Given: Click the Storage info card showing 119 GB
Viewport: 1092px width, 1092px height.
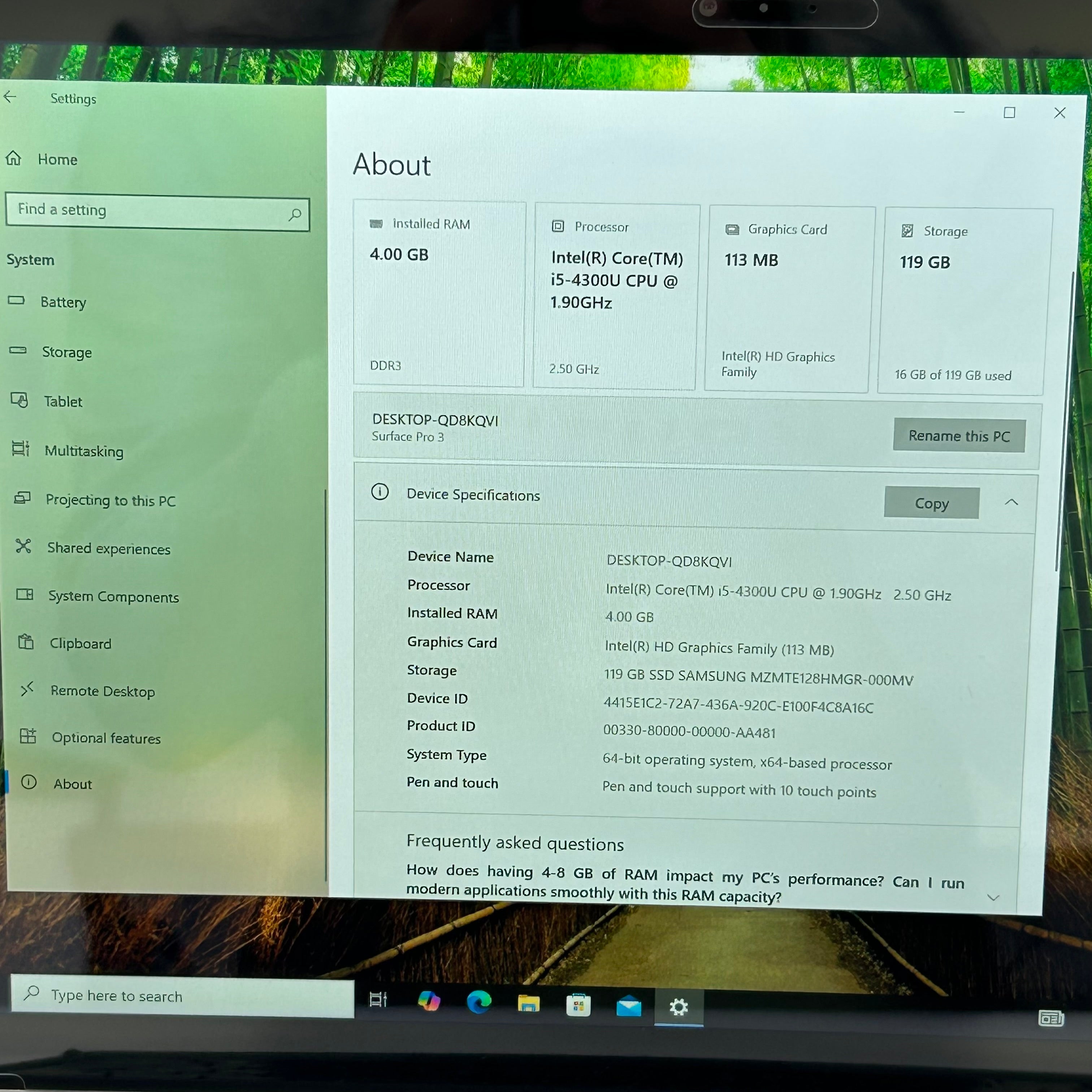Looking at the screenshot, I should click(964, 301).
